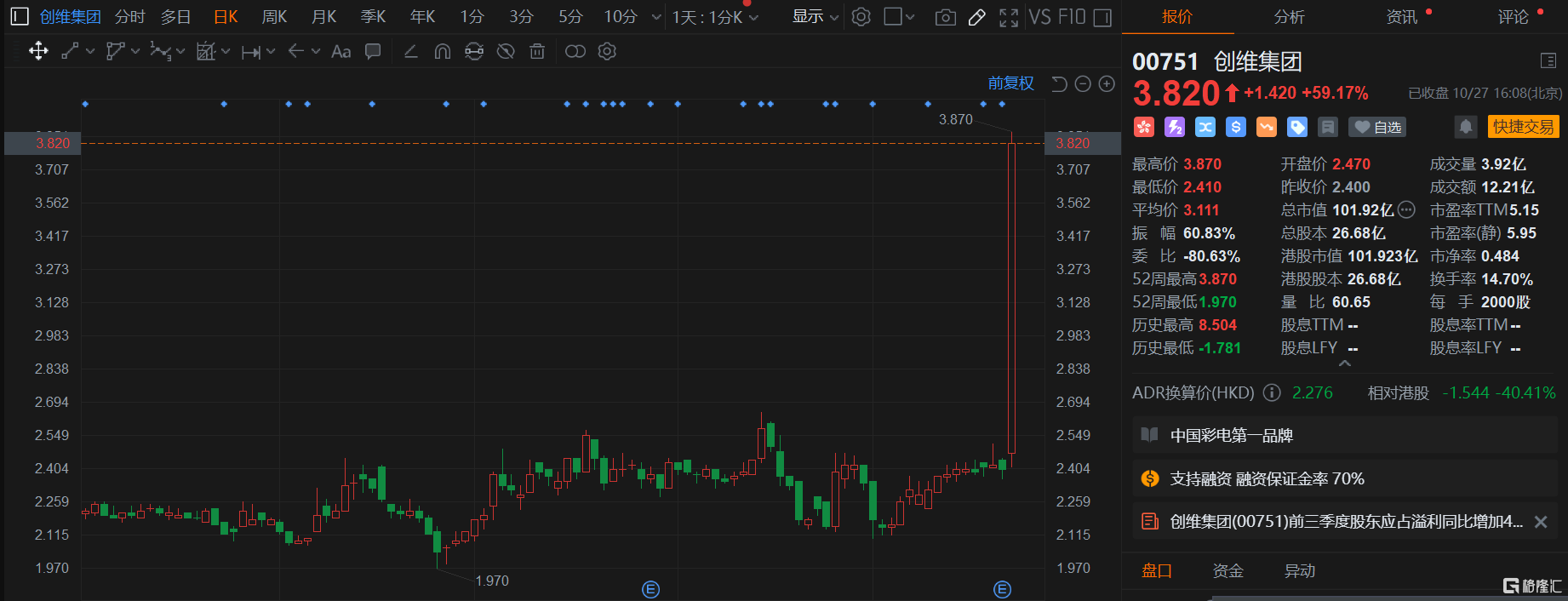Select the range measure tool

pyautogui.click(x=251, y=52)
